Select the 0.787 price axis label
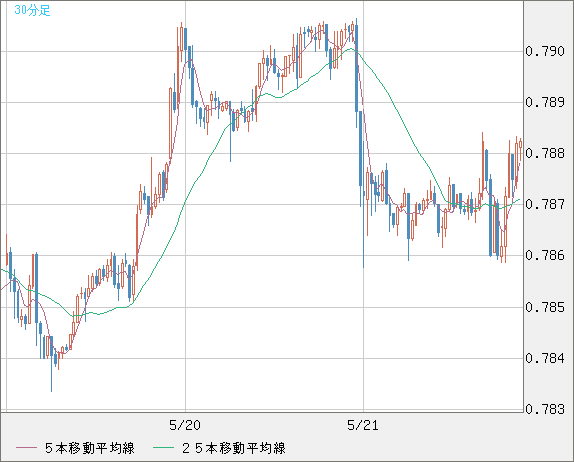Screen dimensions: 574x462 point(545,204)
